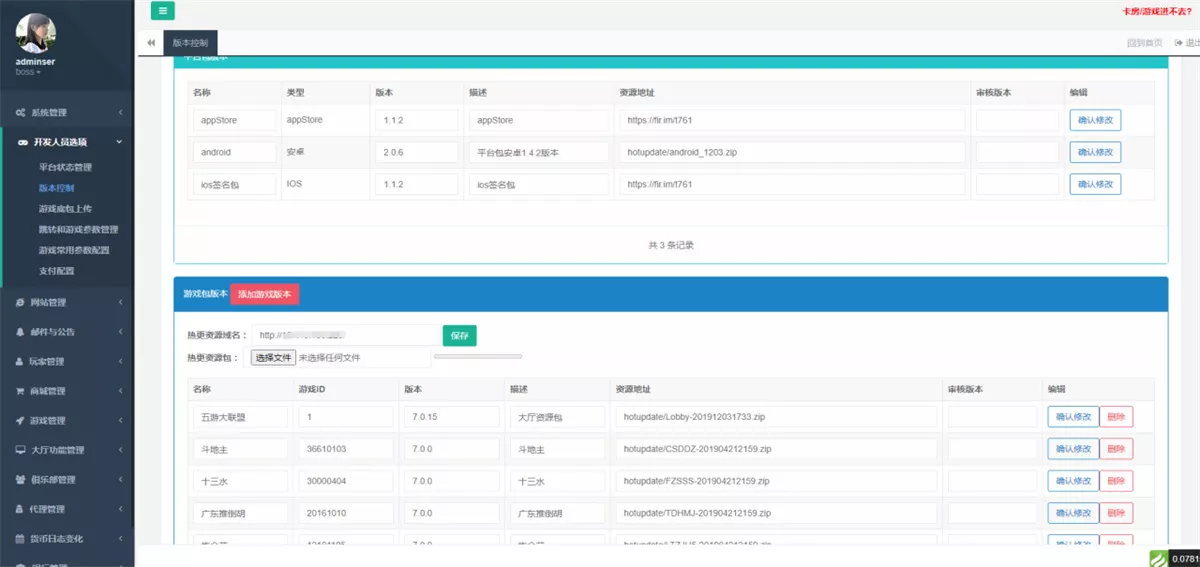This screenshot has width=1200, height=567.
Task: Click the adminser profile avatar
Action: coord(35,33)
